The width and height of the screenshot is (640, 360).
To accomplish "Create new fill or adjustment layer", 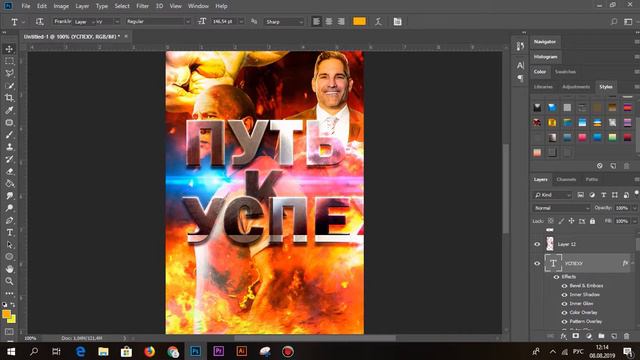I will (589, 336).
